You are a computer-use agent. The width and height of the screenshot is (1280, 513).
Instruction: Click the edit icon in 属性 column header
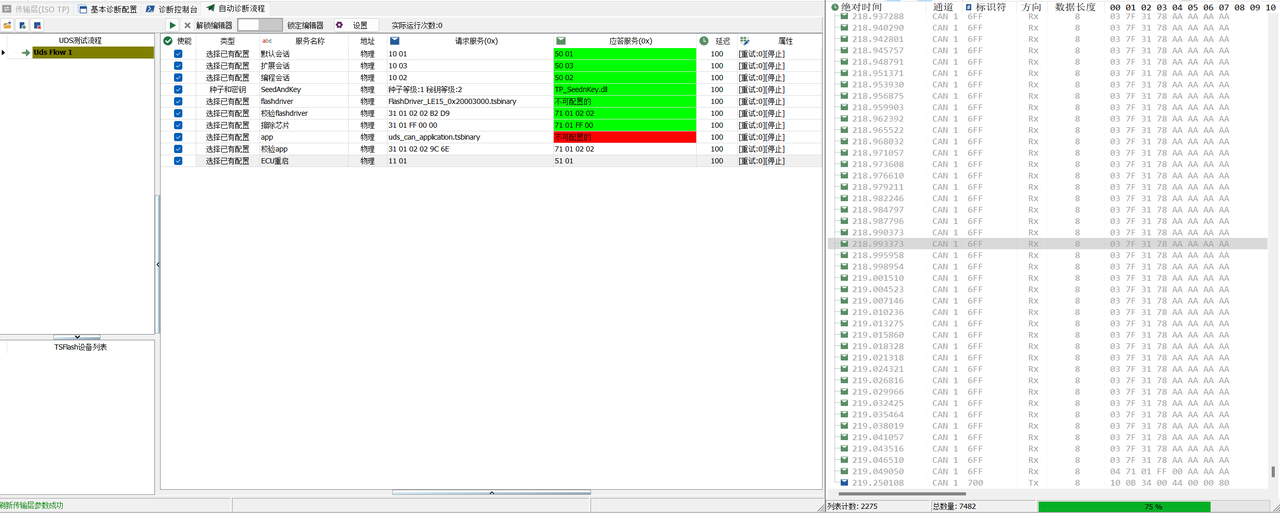pyautogui.click(x=744, y=41)
